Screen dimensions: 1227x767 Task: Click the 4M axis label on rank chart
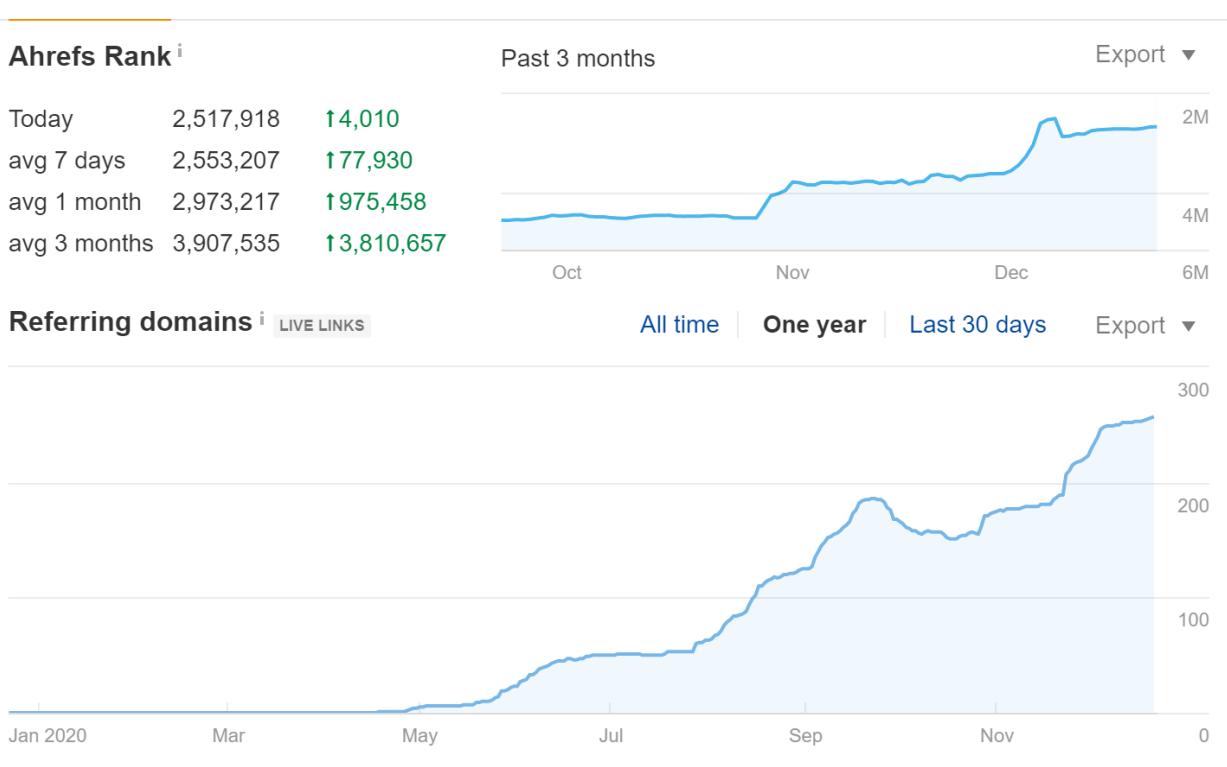[x=1195, y=215]
